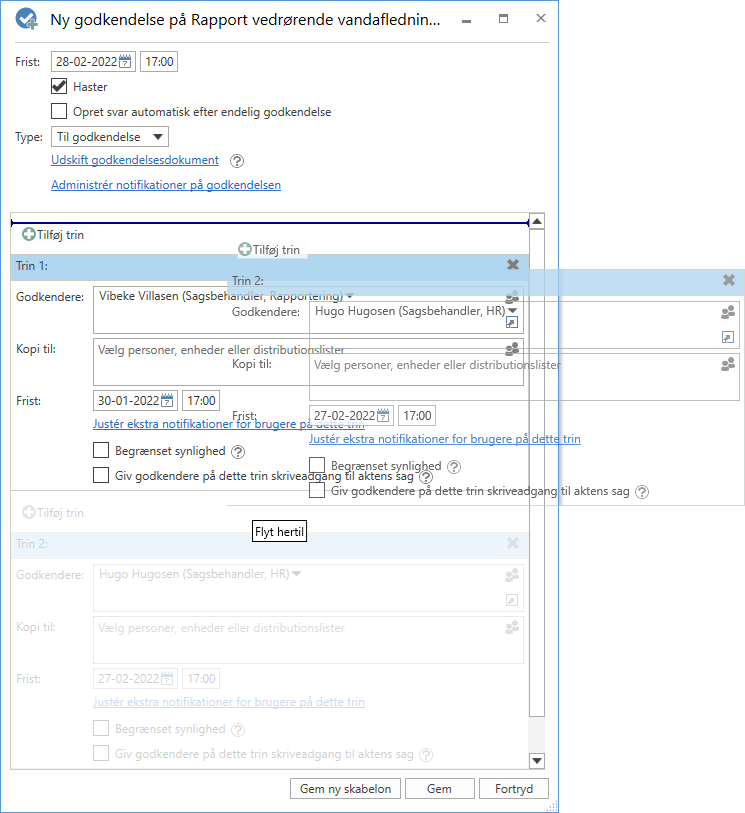Open Udskift godkendelsesdokument link
Screen dimensions: 745x813
[x=135, y=160]
